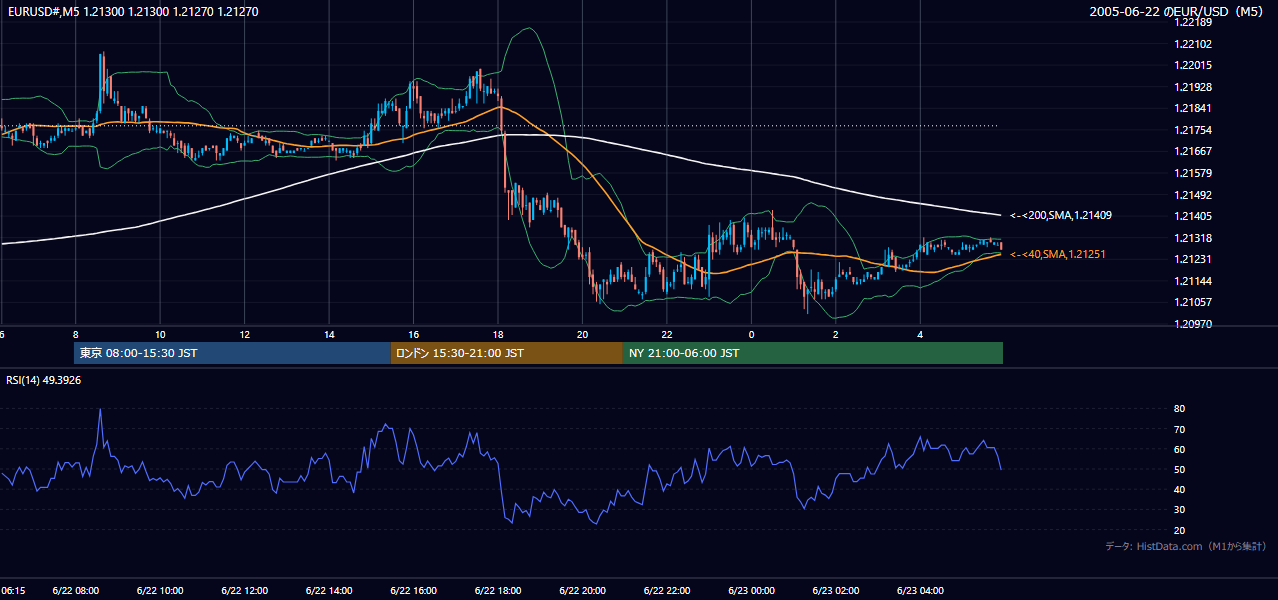The height and width of the screenshot is (600, 1278).
Task: Click the 6/23 00:00 bottom timestamp
Action: tap(751, 591)
